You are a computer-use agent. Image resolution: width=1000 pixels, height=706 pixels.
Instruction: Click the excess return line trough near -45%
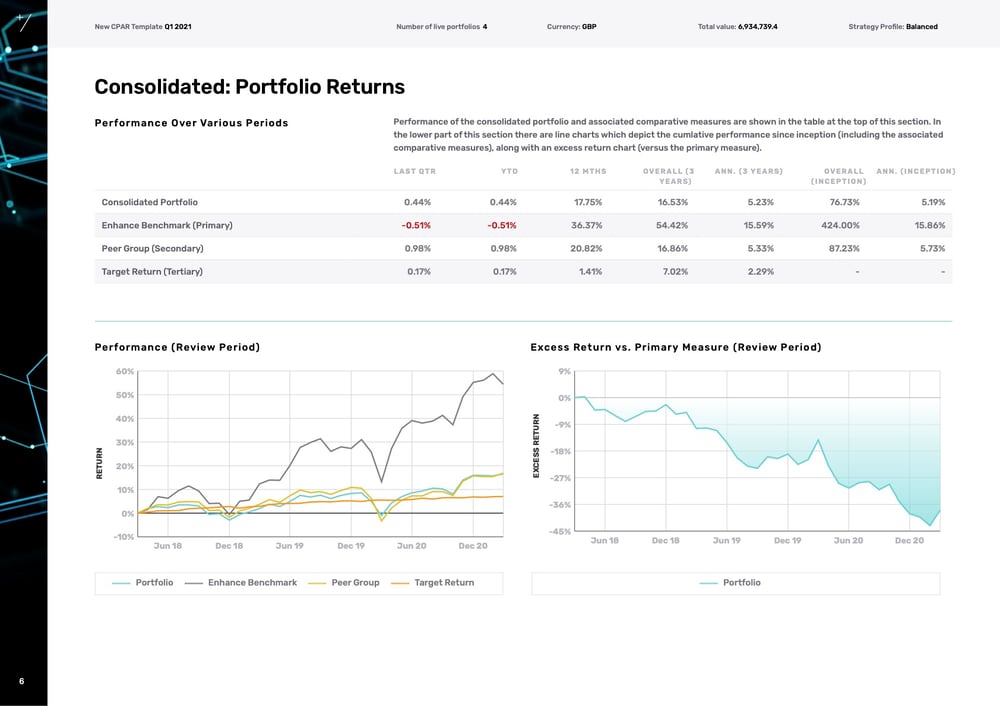click(x=930, y=525)
